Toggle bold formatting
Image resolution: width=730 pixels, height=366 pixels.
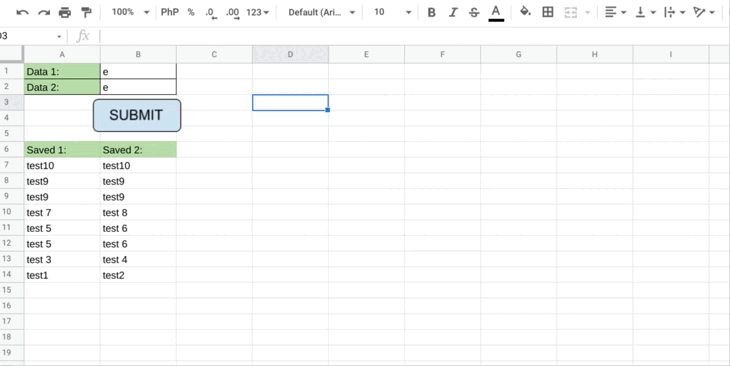click(432, 13)
